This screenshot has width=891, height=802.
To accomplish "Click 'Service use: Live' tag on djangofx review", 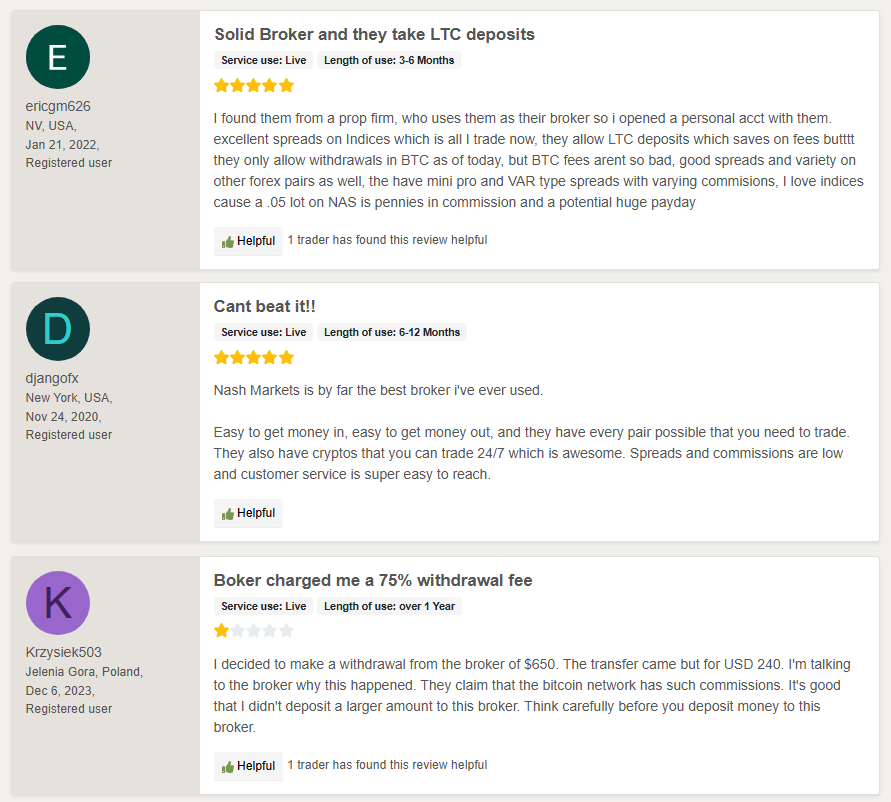I will tap(264, 333).
